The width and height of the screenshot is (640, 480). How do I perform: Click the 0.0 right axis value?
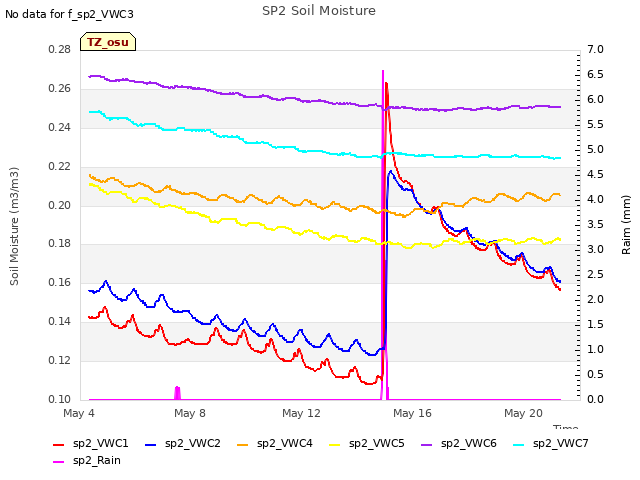[596, 399]
